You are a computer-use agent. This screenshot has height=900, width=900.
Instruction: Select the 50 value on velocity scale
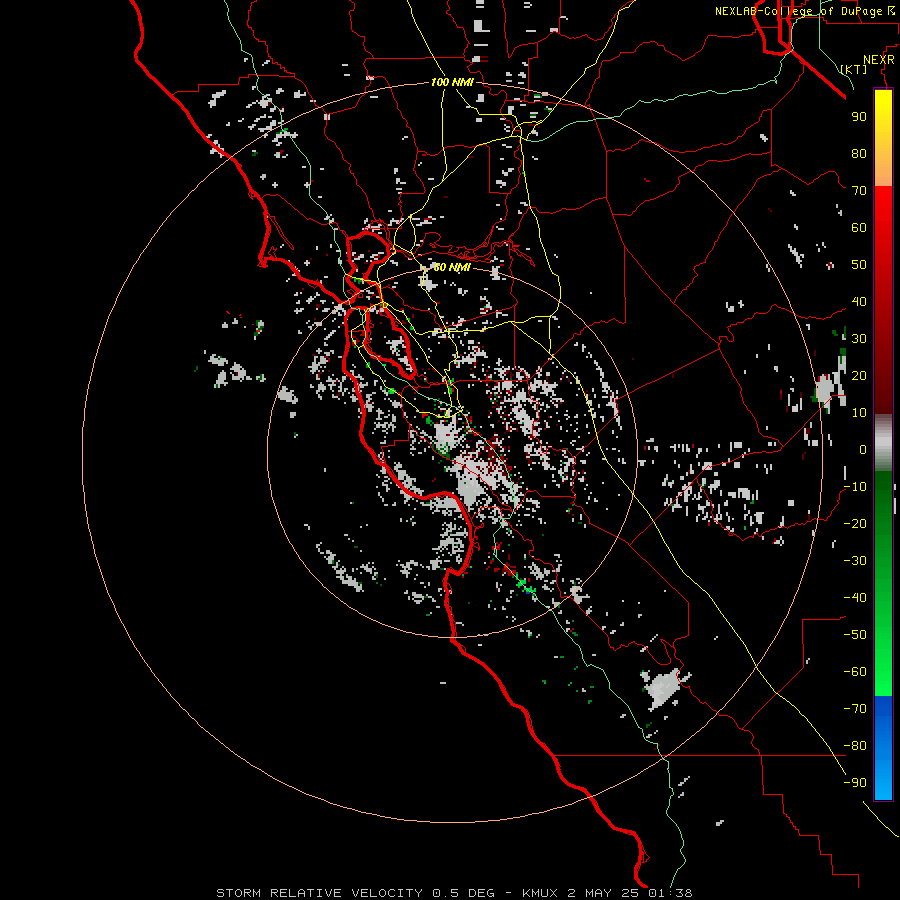[x=859, y=265]
